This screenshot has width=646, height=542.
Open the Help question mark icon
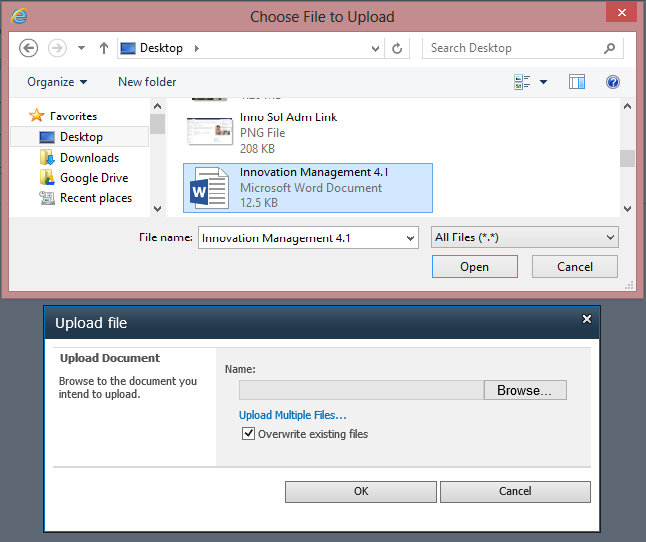point(613,82)
